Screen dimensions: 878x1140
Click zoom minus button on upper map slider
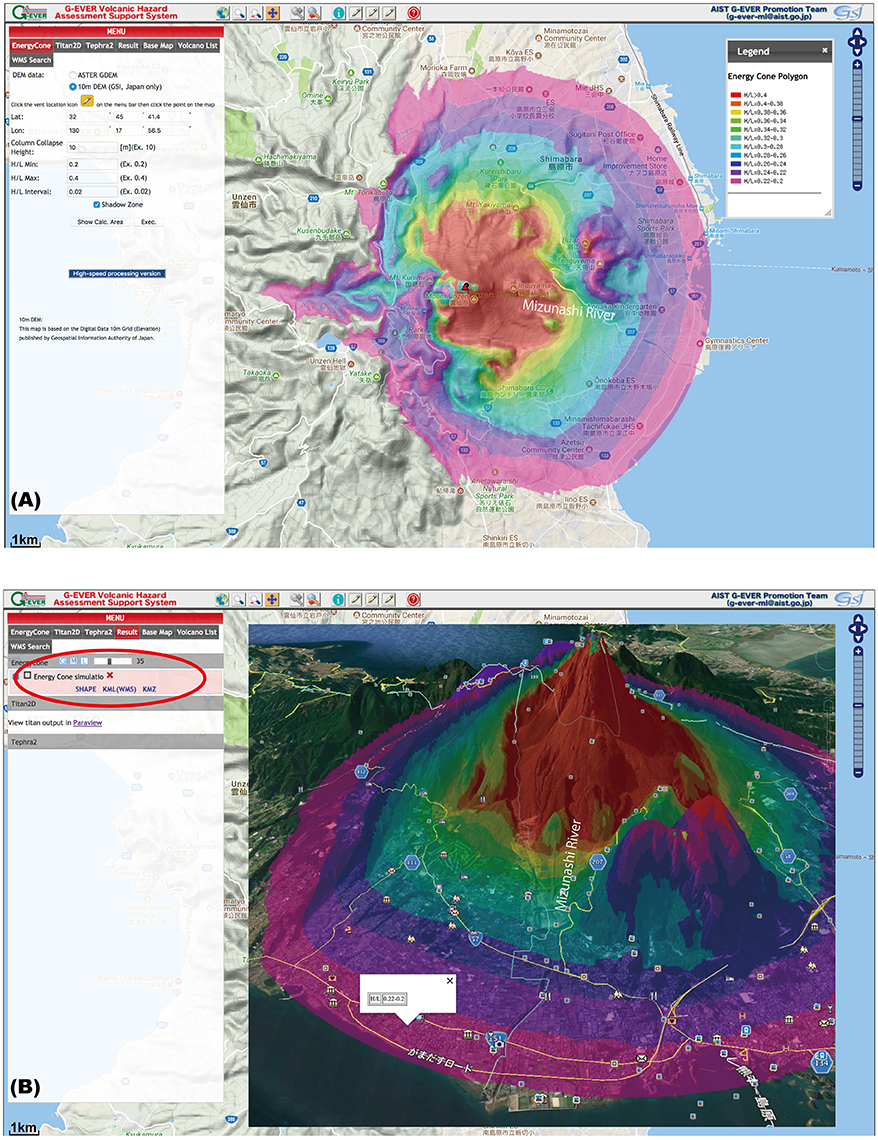(858, 185)
